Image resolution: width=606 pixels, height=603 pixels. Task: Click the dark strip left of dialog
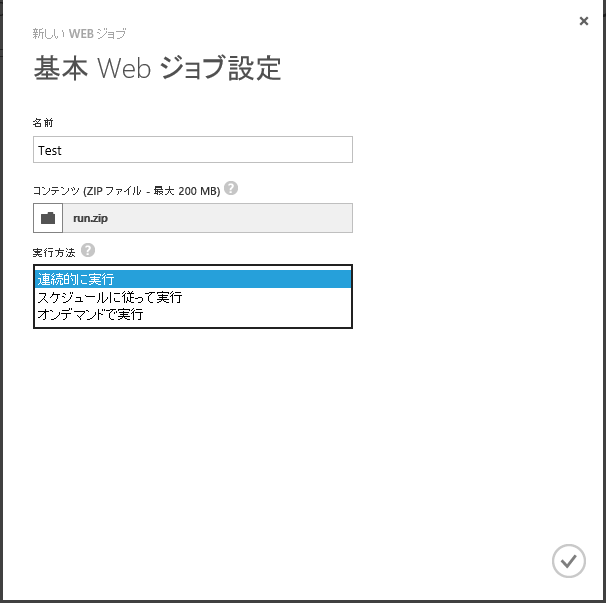pos(1,300)
